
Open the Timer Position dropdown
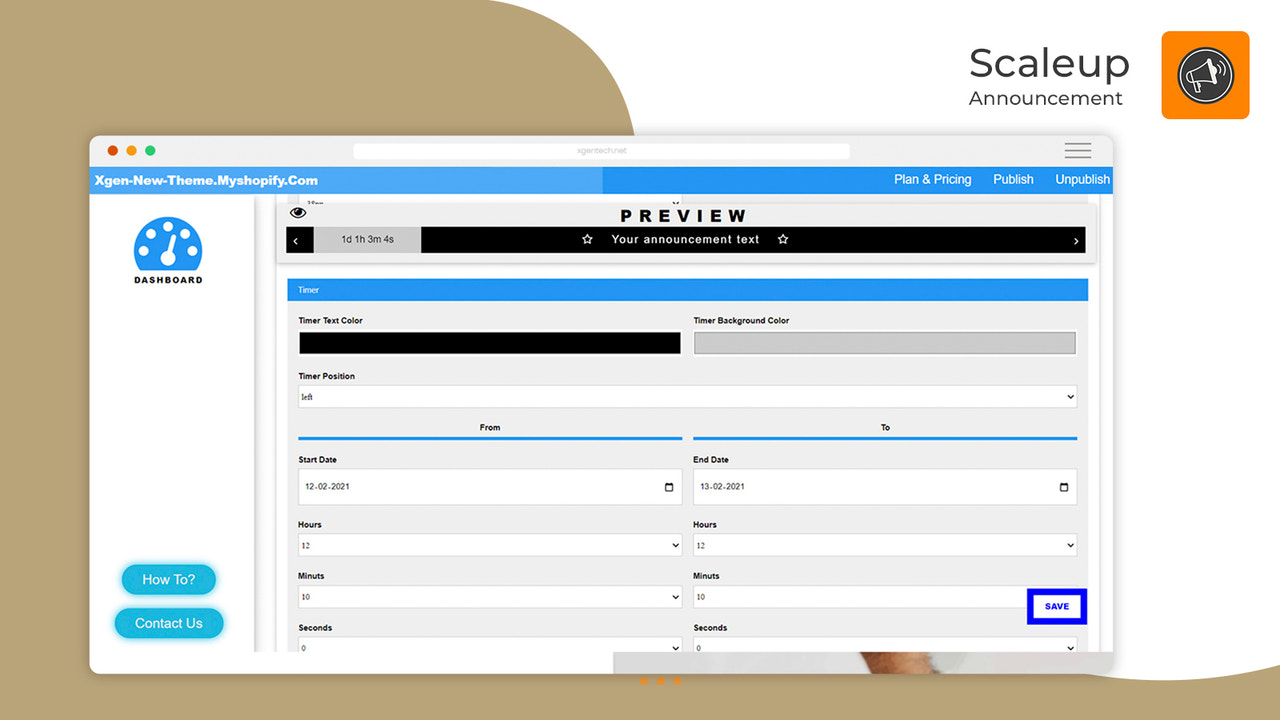(x=688, y=396)
